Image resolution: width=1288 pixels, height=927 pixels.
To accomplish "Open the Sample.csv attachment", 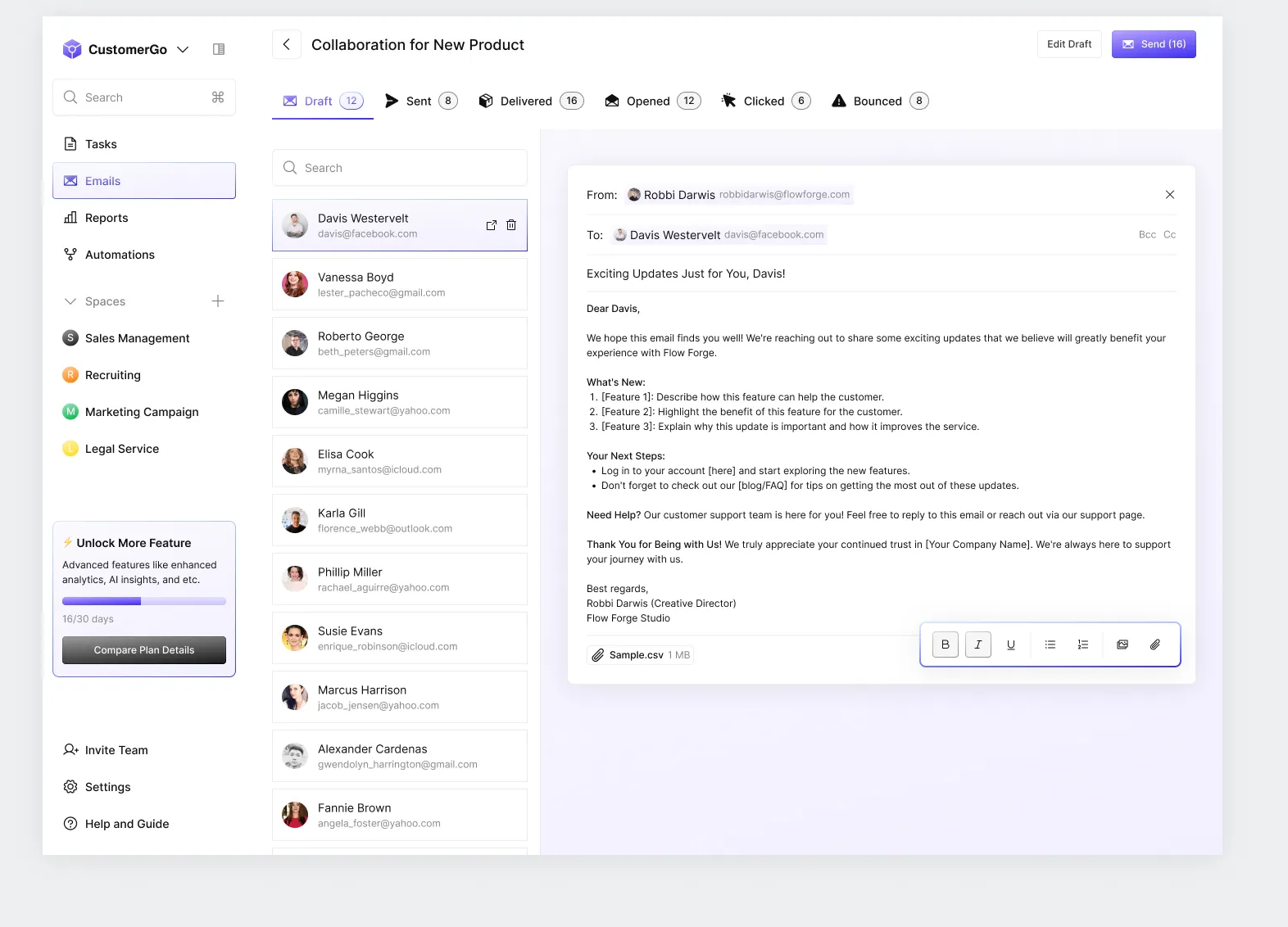I will click(x=641, y=655).
